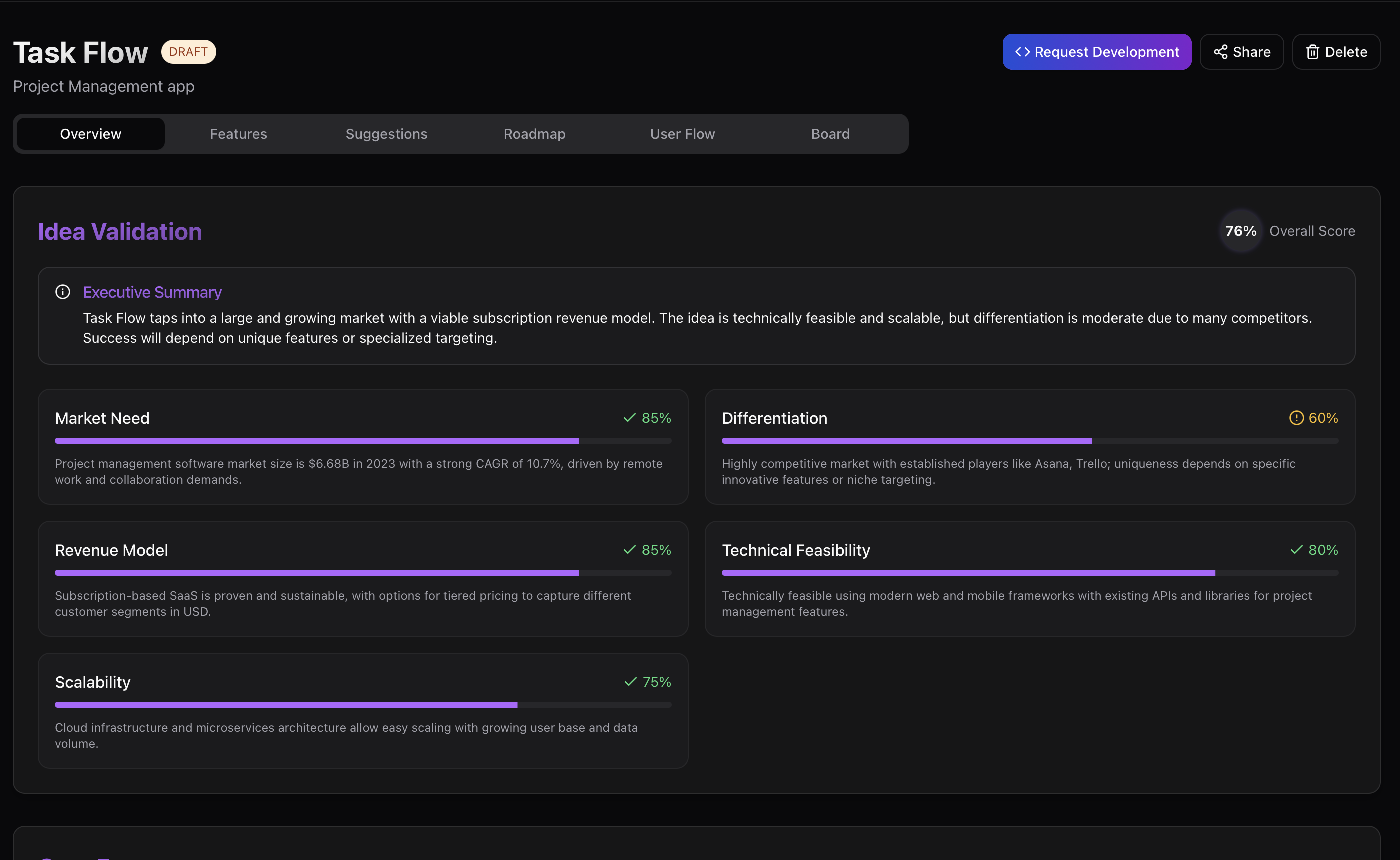Click the share icon in Share button

coord(1220,52)
